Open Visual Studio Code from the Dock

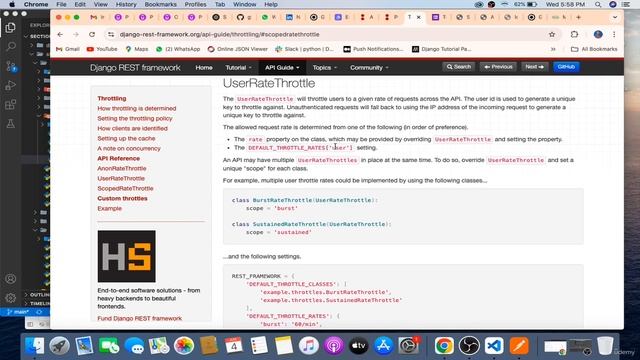click(494, 346)
